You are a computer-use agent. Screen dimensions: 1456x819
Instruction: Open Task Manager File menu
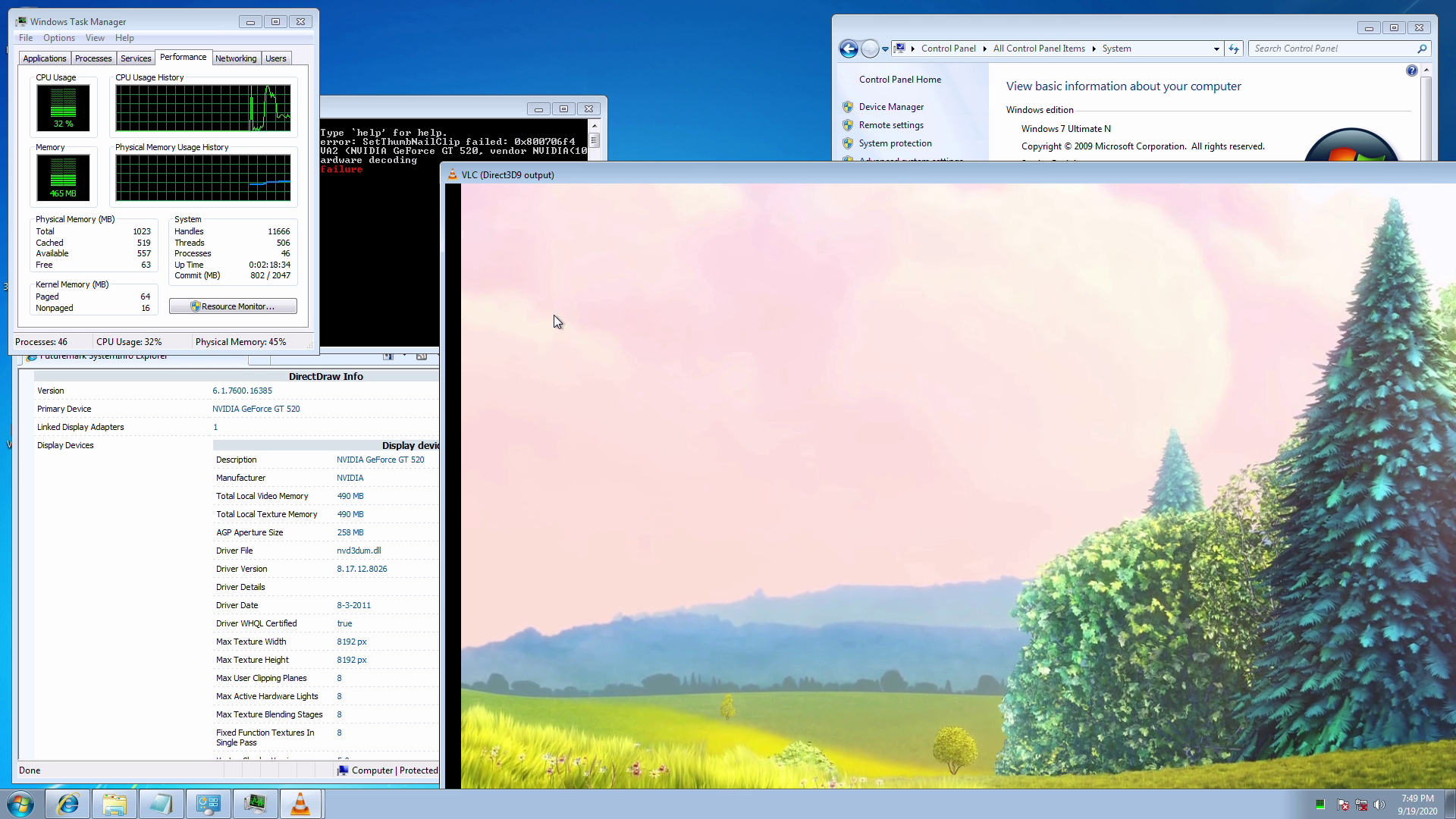26,38
